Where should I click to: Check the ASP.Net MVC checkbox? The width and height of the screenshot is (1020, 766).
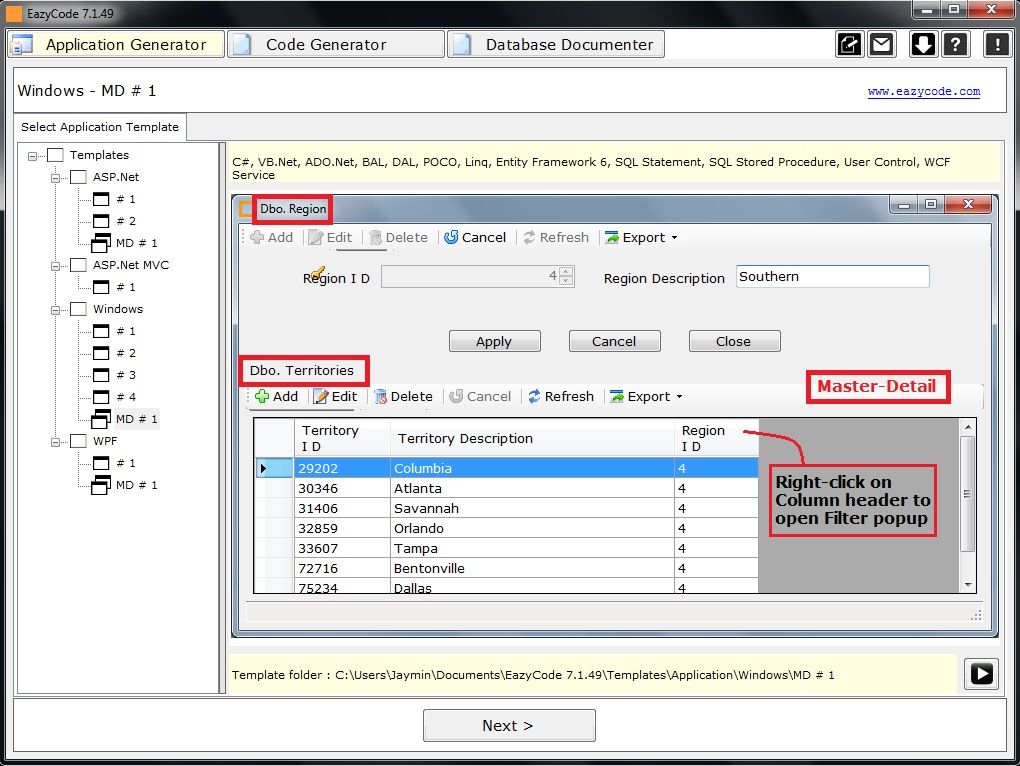tap(78, 265)
